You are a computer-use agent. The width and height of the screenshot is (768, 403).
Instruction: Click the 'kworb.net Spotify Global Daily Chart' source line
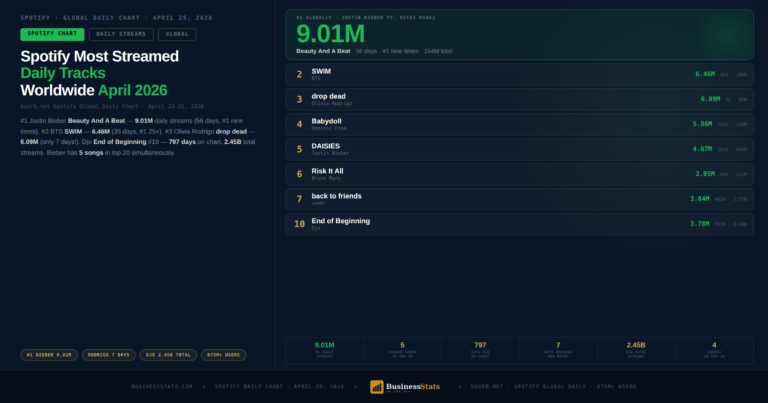coord(112,106)
